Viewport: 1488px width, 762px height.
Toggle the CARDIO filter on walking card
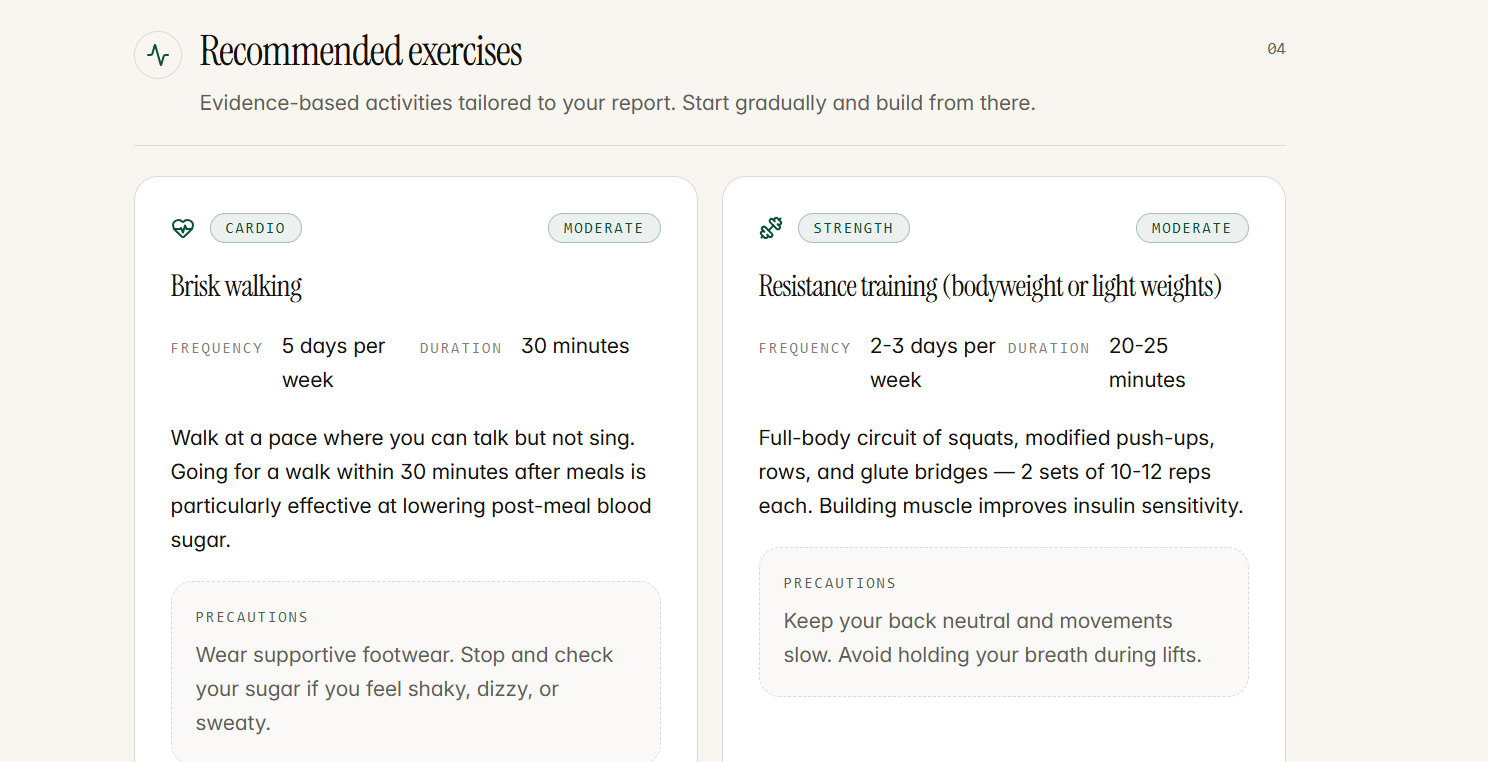point(255,228)
